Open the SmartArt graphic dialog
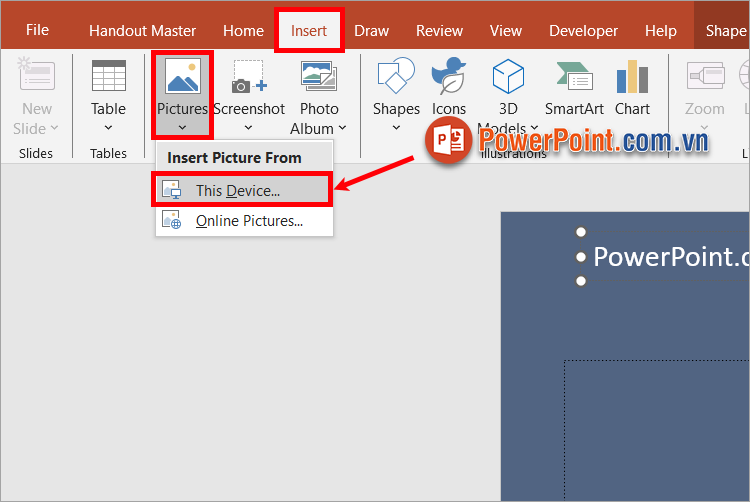 574,78
